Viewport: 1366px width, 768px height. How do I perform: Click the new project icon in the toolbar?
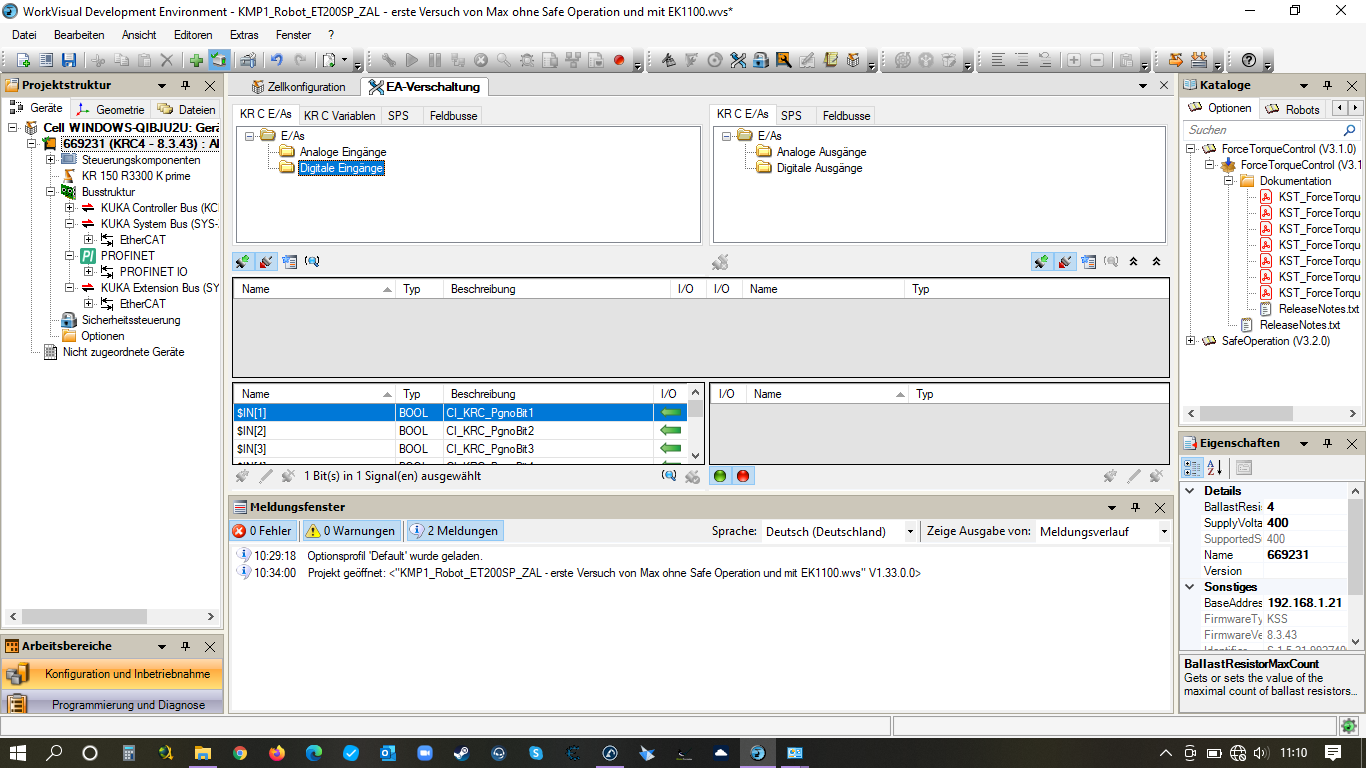point(22,60)
